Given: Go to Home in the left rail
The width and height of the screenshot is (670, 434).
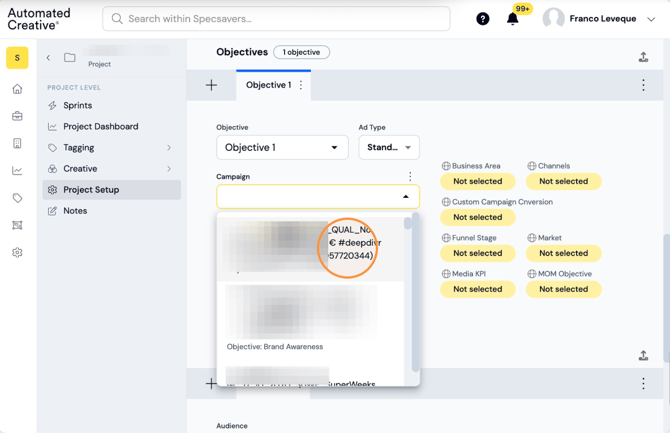Looking at the screenshot, I should [x=17, y=89].
